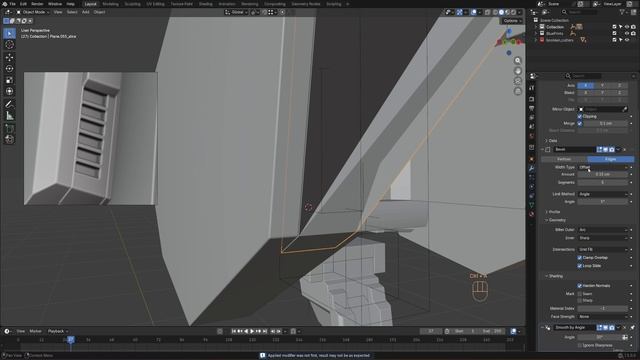Switch to the Sculpting workspace tab
The height and width of the screenshot is (360, 640).
coord(132,4)
